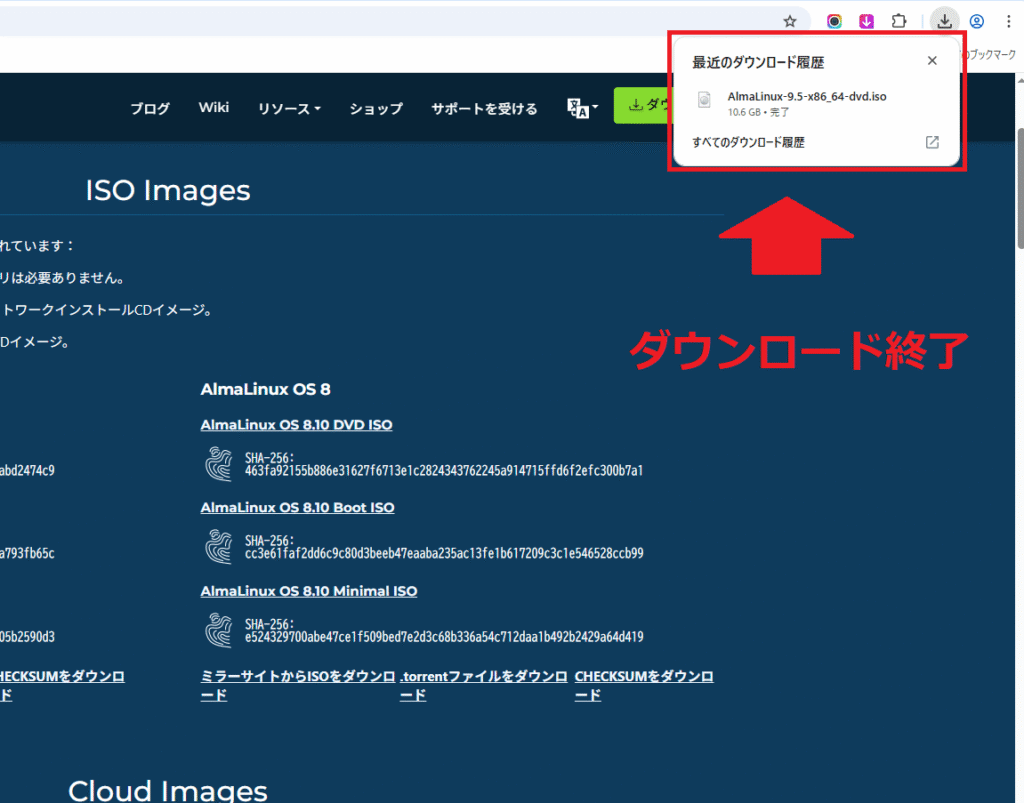1024x803 pixels.
Task: Click the ISO file icon in the downloads popup
Action: [704, 100]
